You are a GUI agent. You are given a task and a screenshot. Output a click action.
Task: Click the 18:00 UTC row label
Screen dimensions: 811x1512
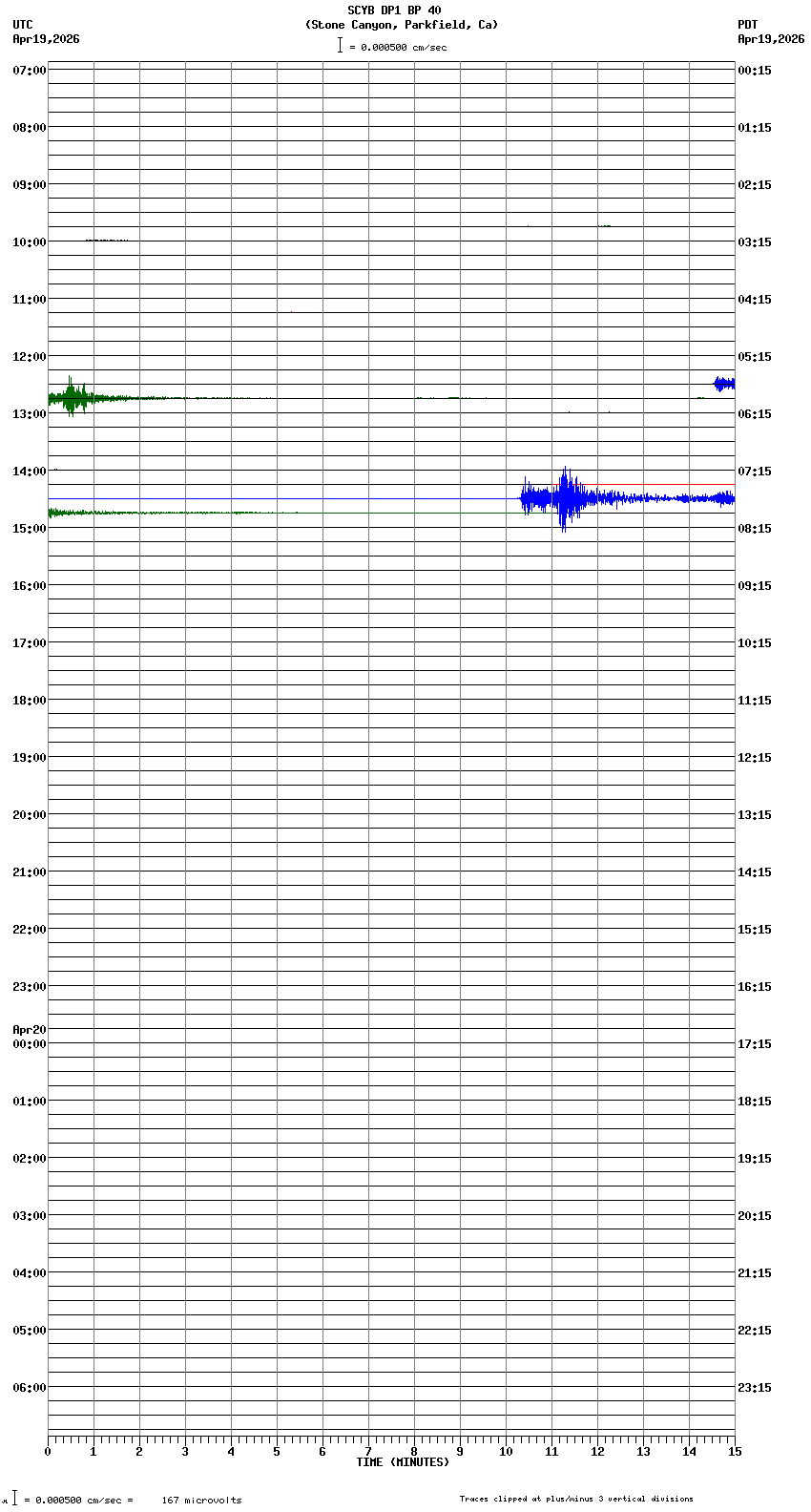[x=30, y=701]
